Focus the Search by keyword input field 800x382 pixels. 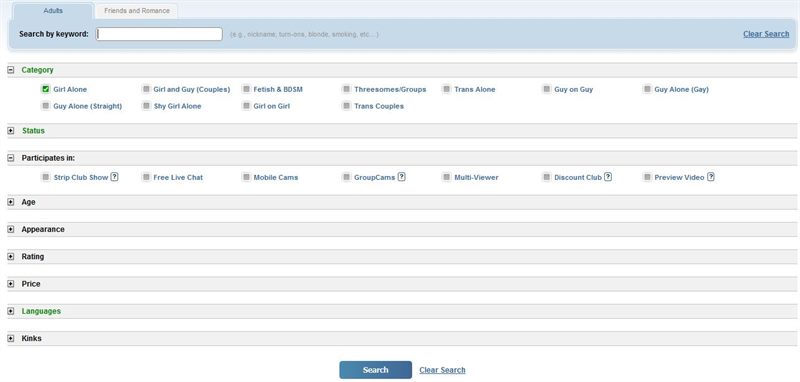tap(159, 34)
